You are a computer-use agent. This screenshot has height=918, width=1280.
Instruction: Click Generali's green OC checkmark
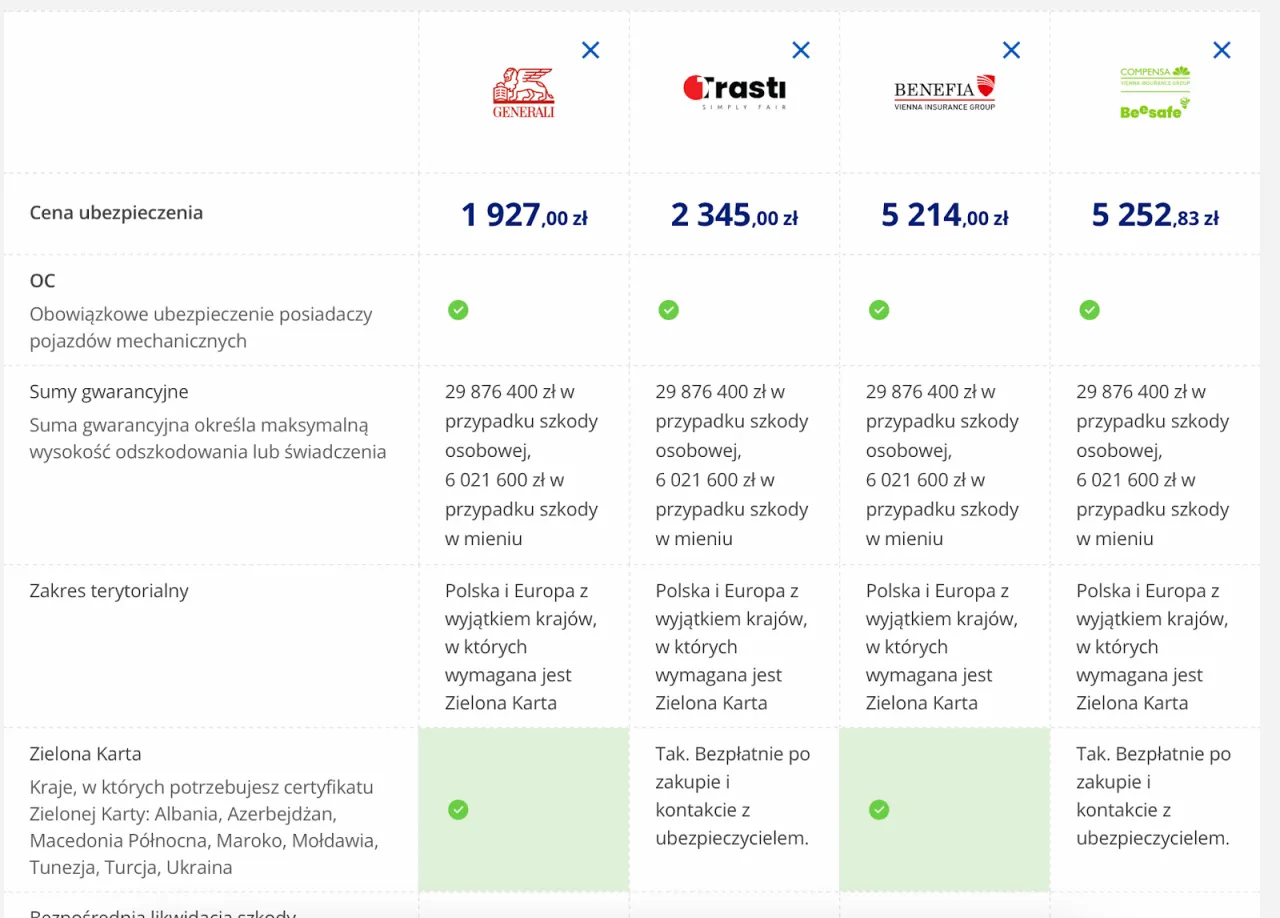458,310
